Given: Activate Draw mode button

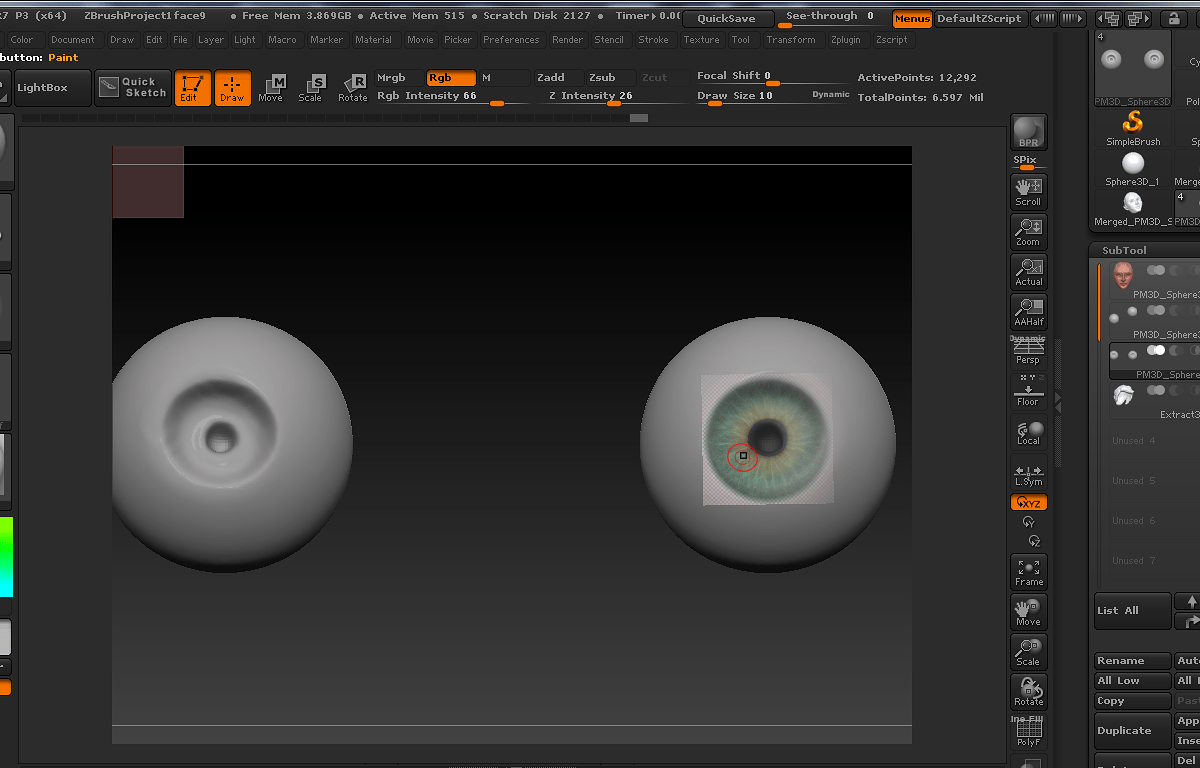Looking at the screenshot, I should 232,88.
